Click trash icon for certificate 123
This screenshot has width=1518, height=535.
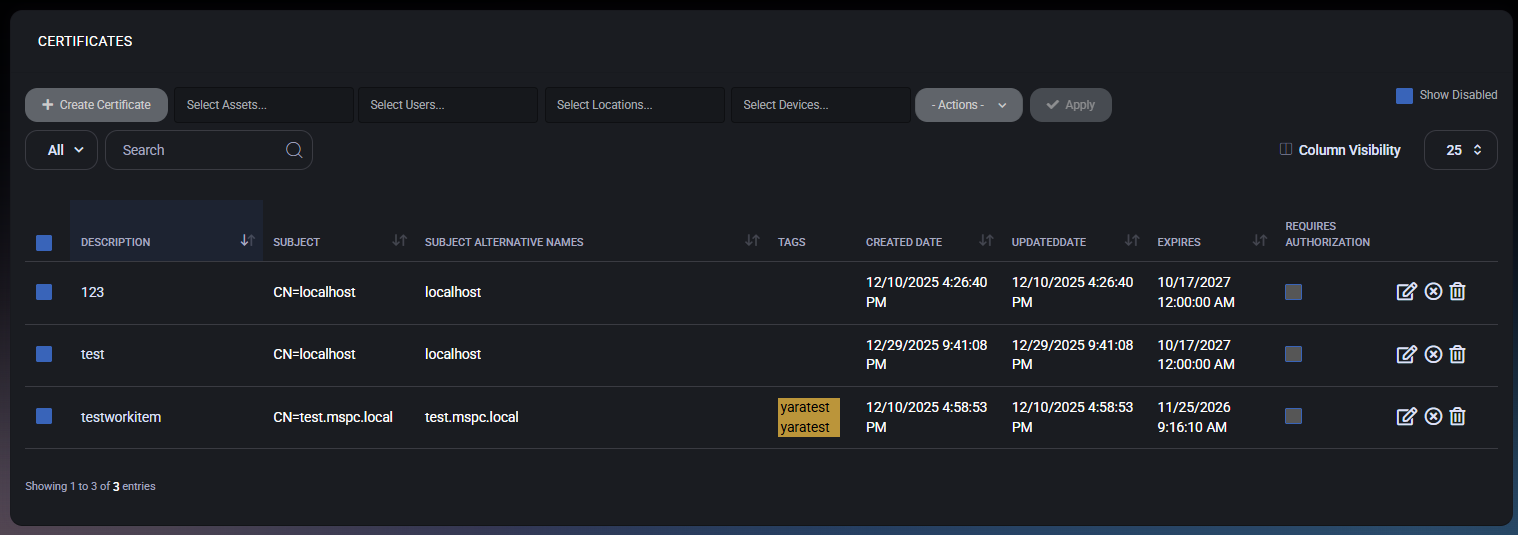1458,292
